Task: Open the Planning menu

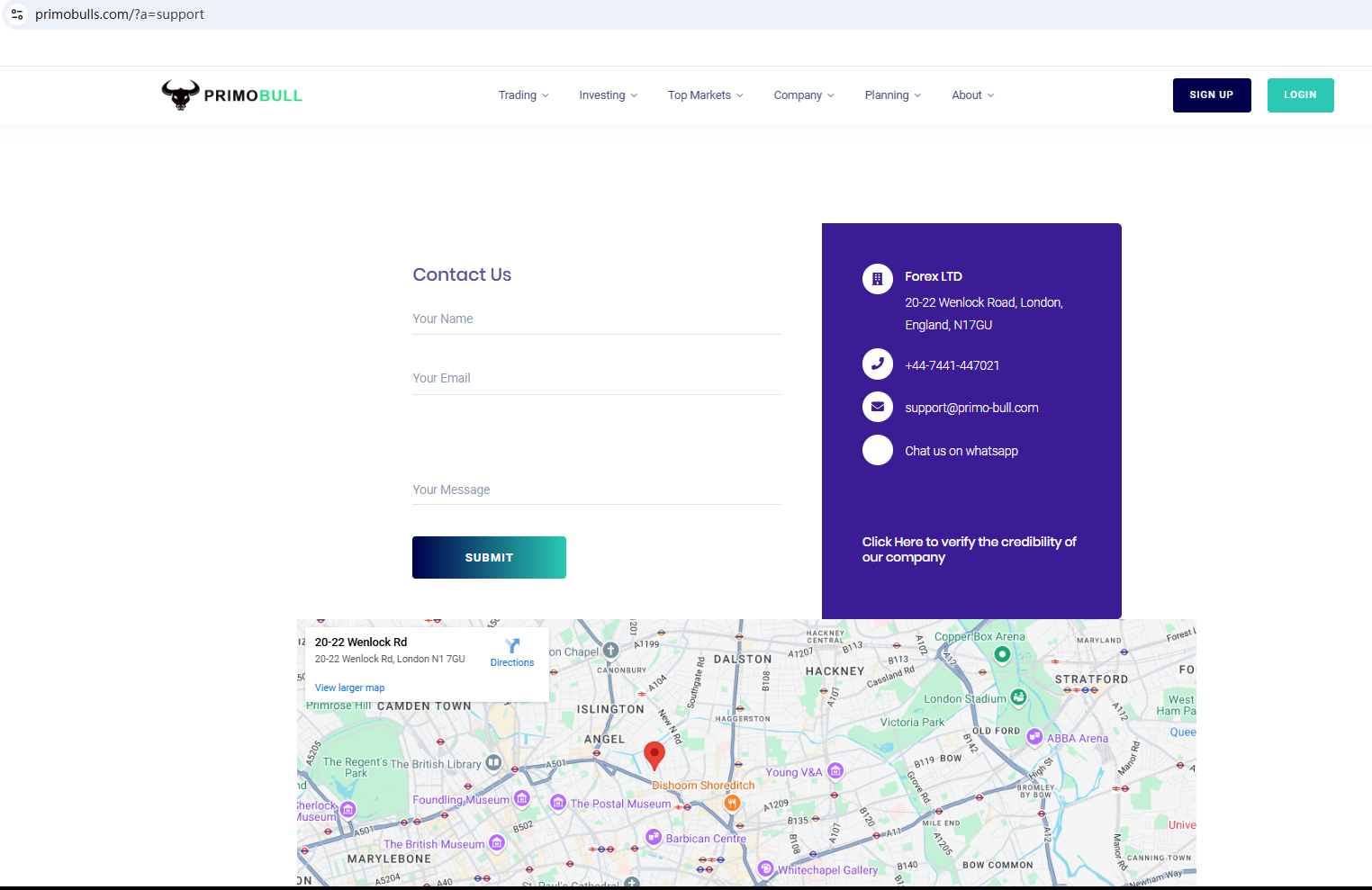Action: click(892, 95)
